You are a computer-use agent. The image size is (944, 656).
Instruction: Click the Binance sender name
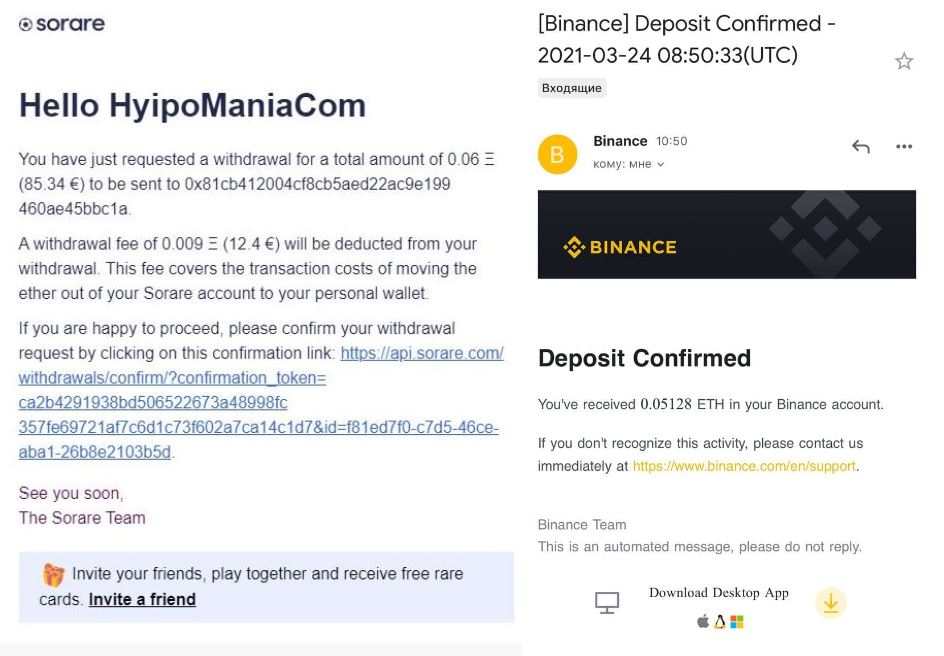[620, 141]
